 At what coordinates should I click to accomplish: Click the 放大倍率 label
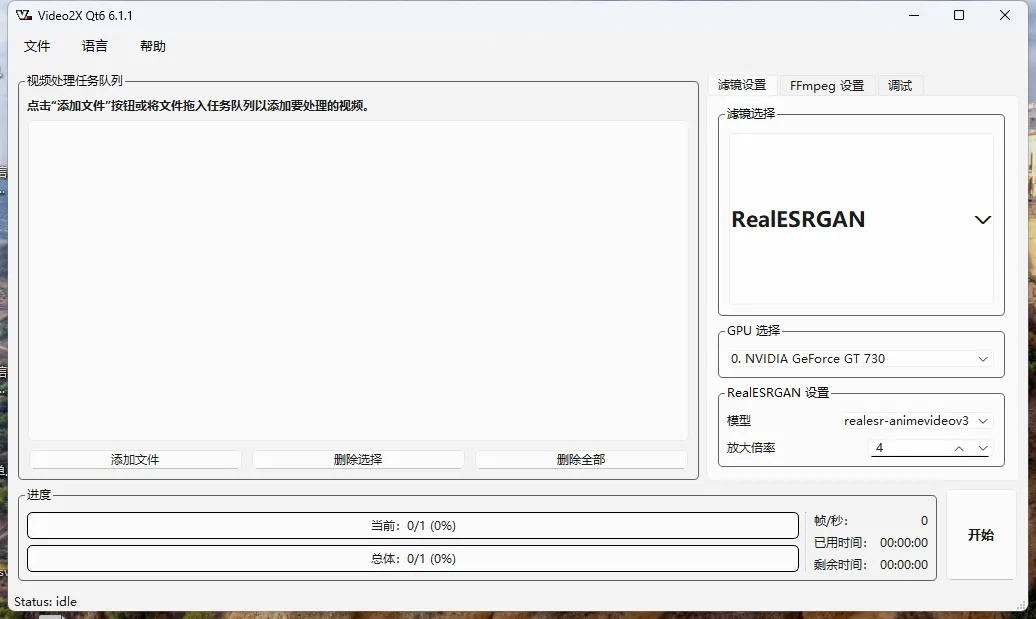(751, 448)
